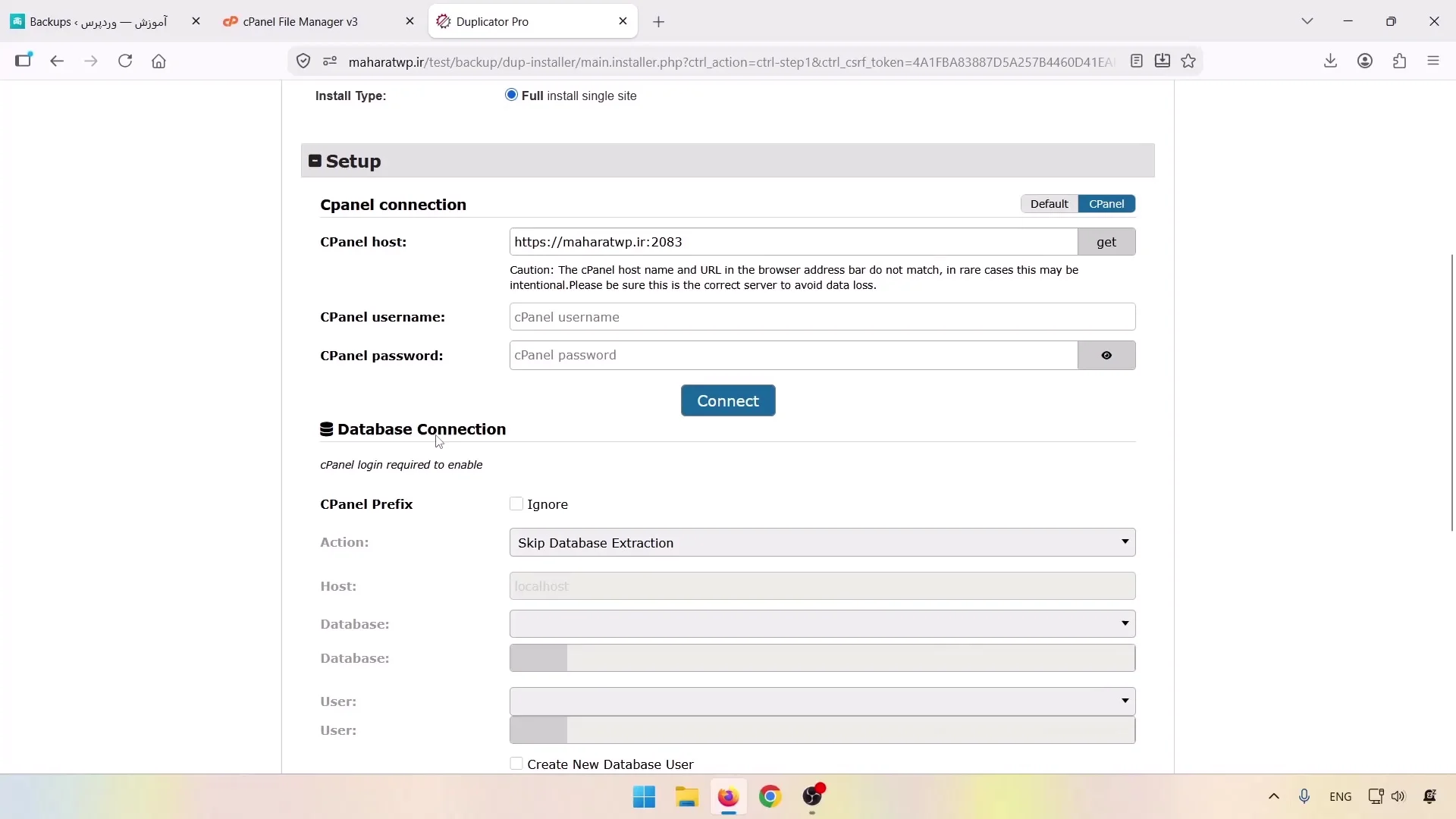Click the get host button
Screen dimensions: 1456x819
pyautogui.click(x=1106, y=242)
